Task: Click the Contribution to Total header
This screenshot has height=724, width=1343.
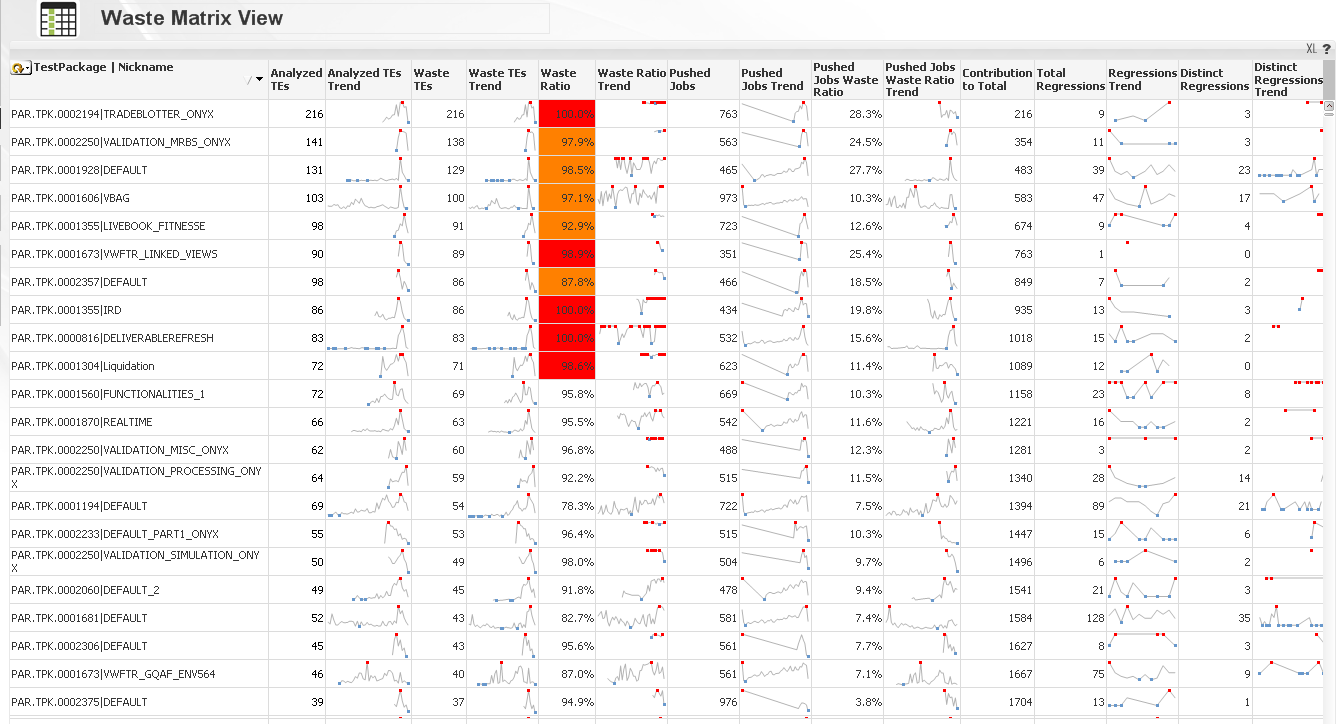Action: 996,79
